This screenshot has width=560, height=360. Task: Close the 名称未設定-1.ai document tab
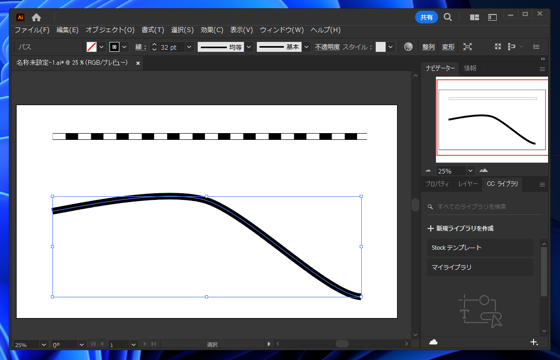[138, 63]
